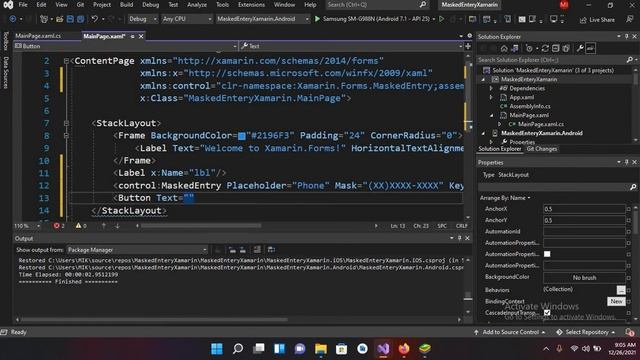Image resolution: width=640 pixels, height=360 pixels.
Task: Open the Analyze menu
Action: (x=197, y=5)
